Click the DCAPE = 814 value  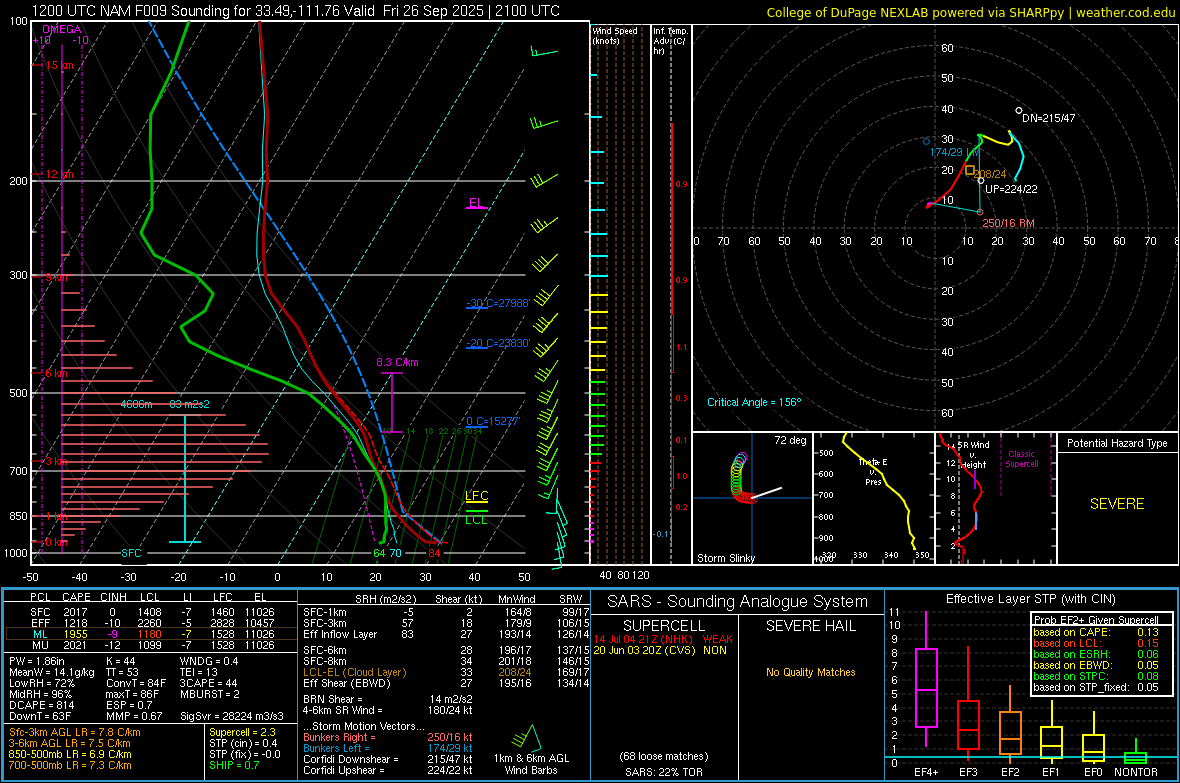click(x=41, y=705)
